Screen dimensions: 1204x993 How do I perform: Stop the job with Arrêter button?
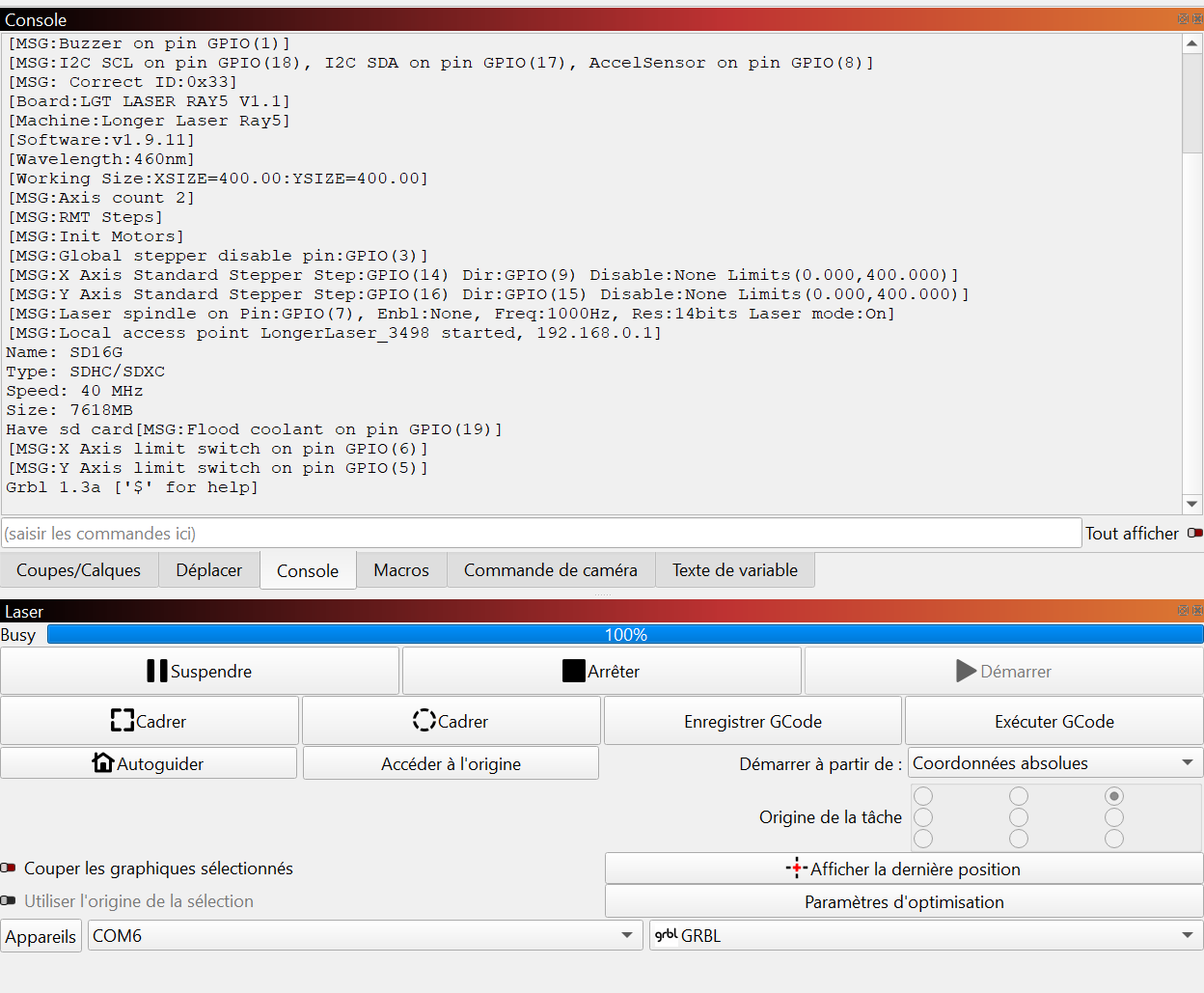[x=601, y=671]
